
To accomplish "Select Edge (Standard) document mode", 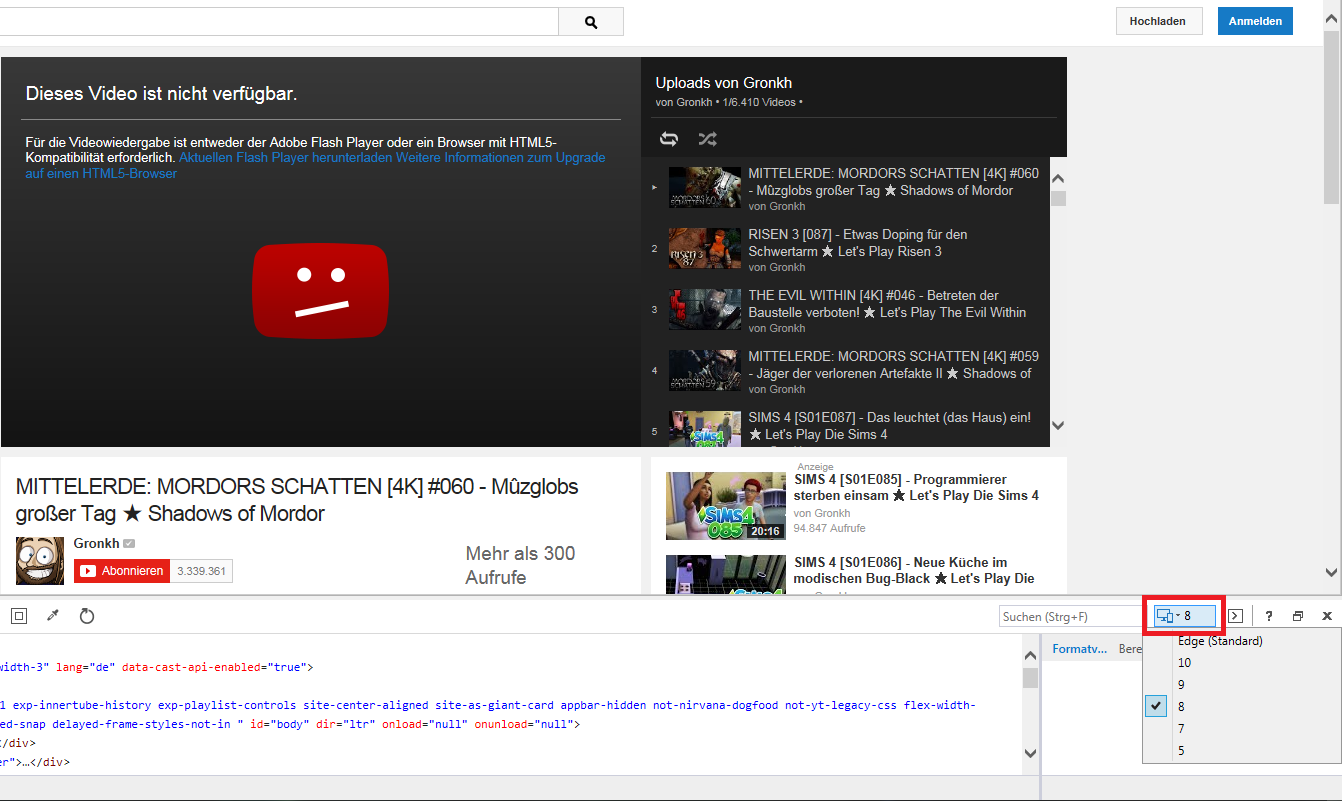I will [1220, 641].
